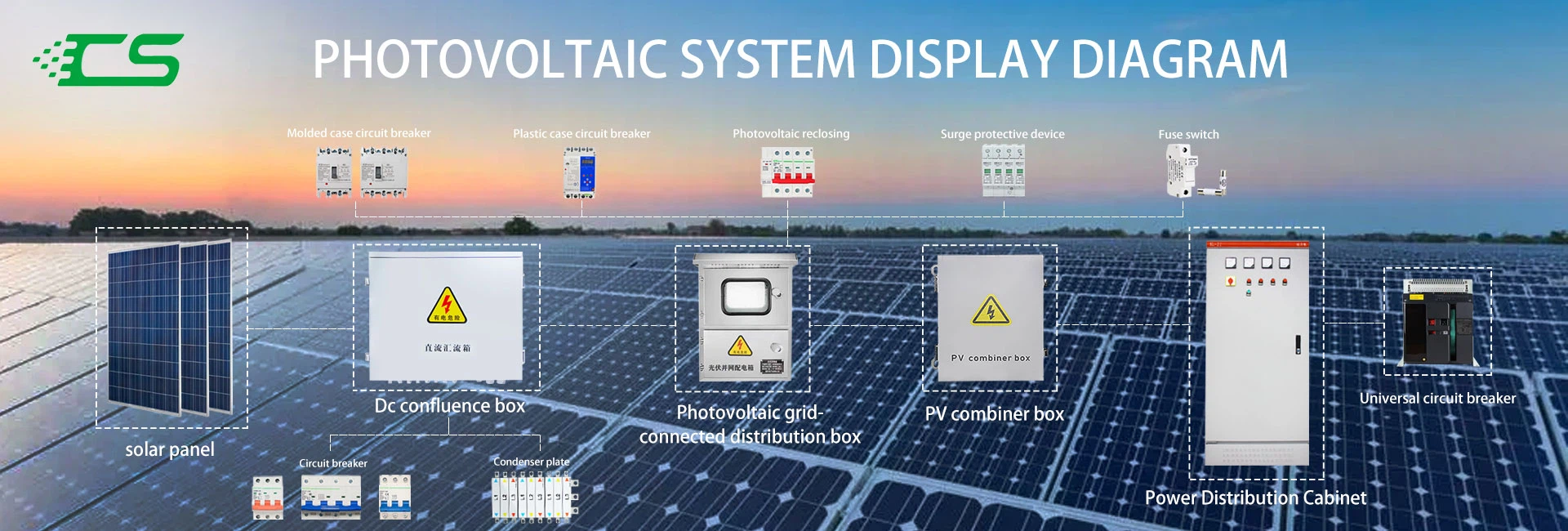The height and width of the screenshot is (531, 1568).
Task: Select the Molded case circuit breaker product image
Action: (361, 172)
